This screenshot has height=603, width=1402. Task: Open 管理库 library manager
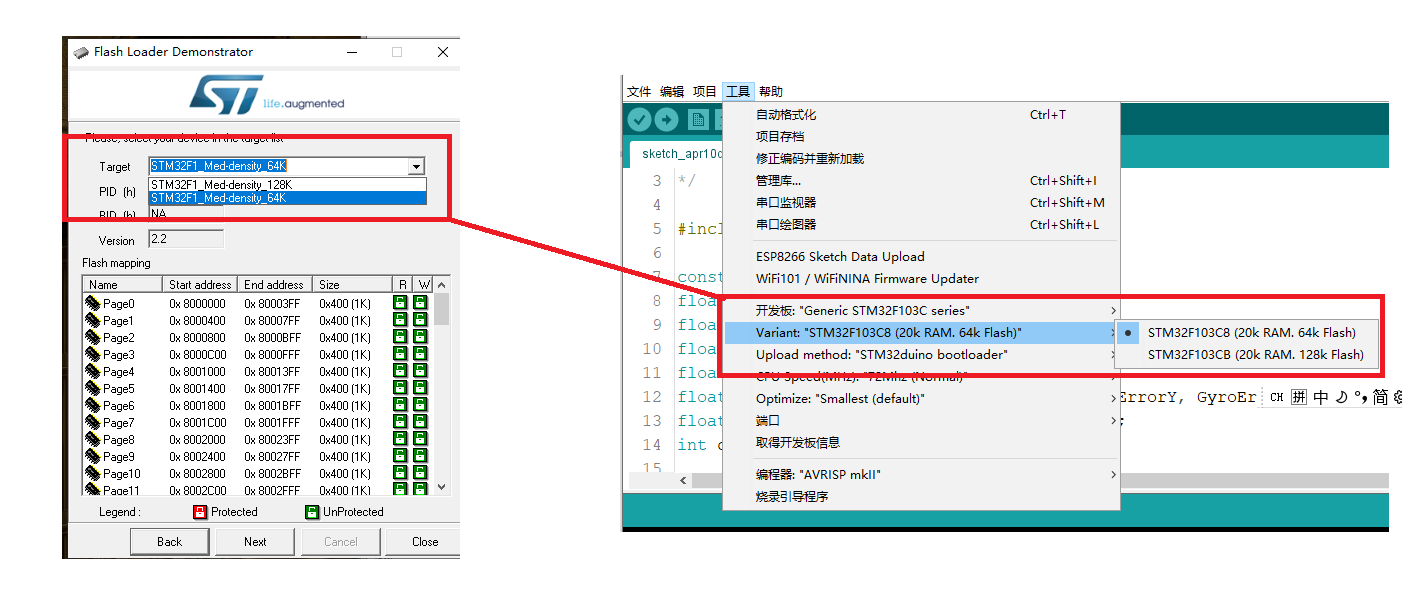click(x=920, y=180)
